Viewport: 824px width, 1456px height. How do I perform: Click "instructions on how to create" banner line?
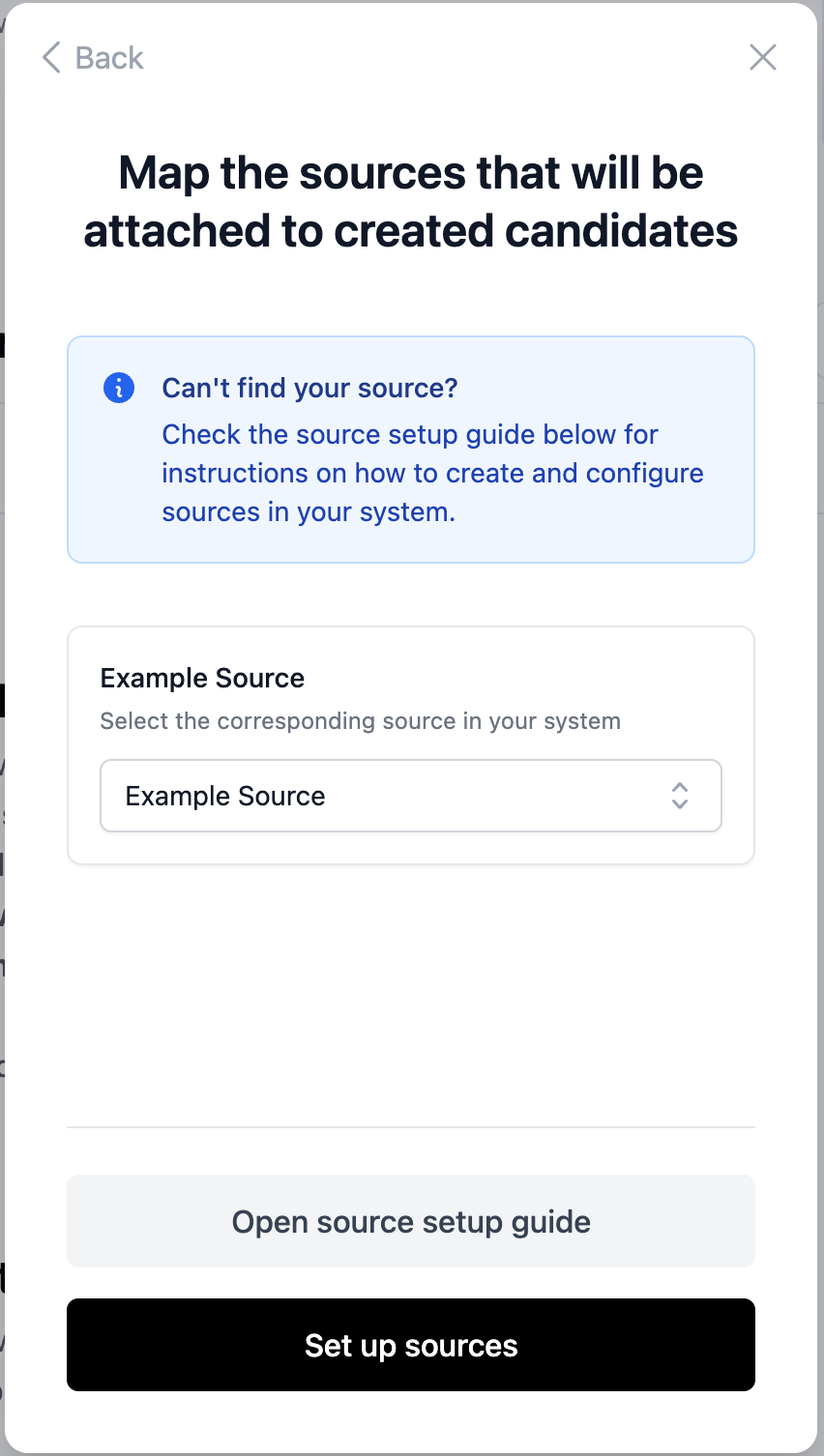(432, 473)
